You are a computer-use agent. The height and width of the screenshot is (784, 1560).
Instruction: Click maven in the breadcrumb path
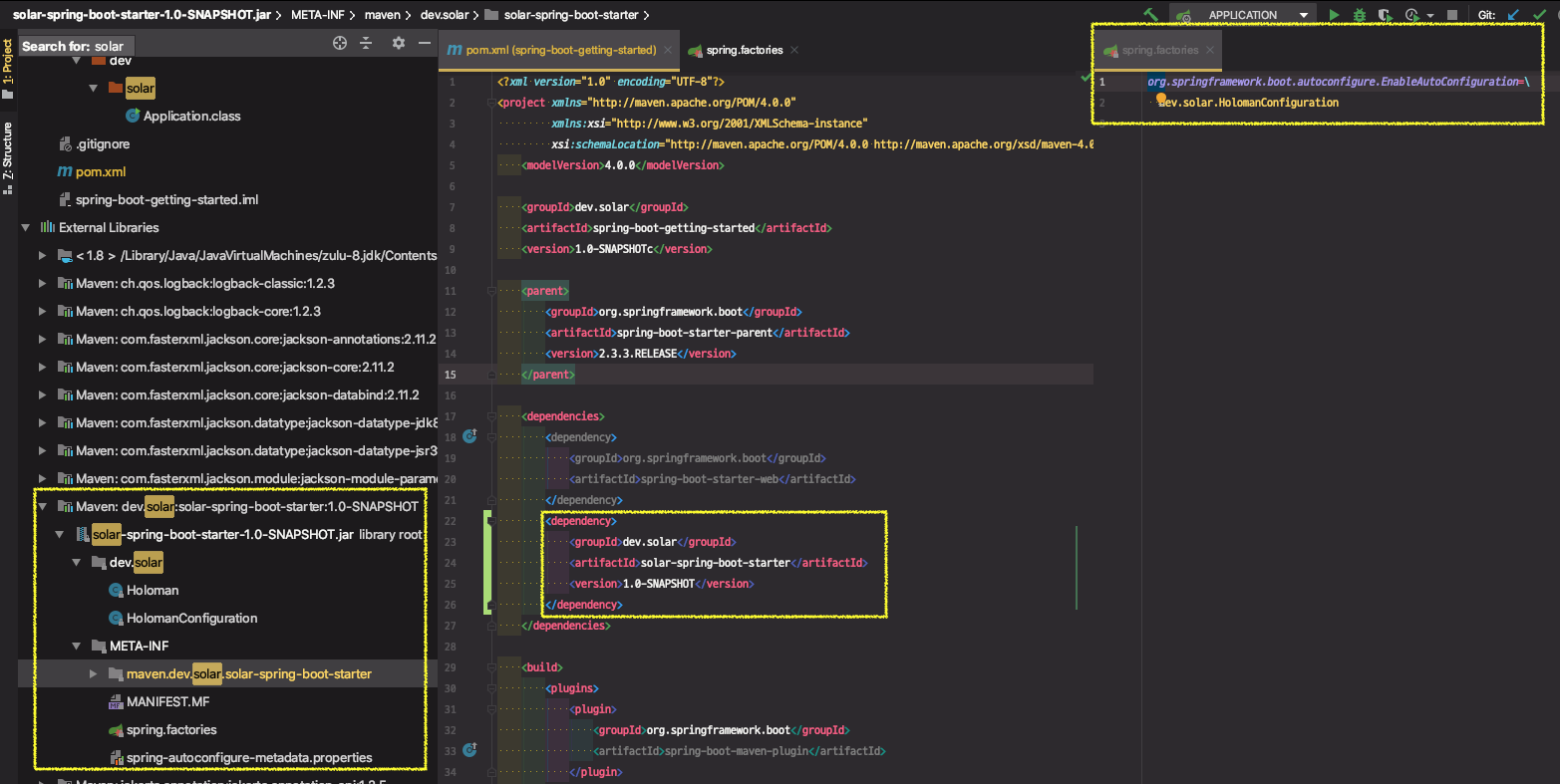(383, 15)
